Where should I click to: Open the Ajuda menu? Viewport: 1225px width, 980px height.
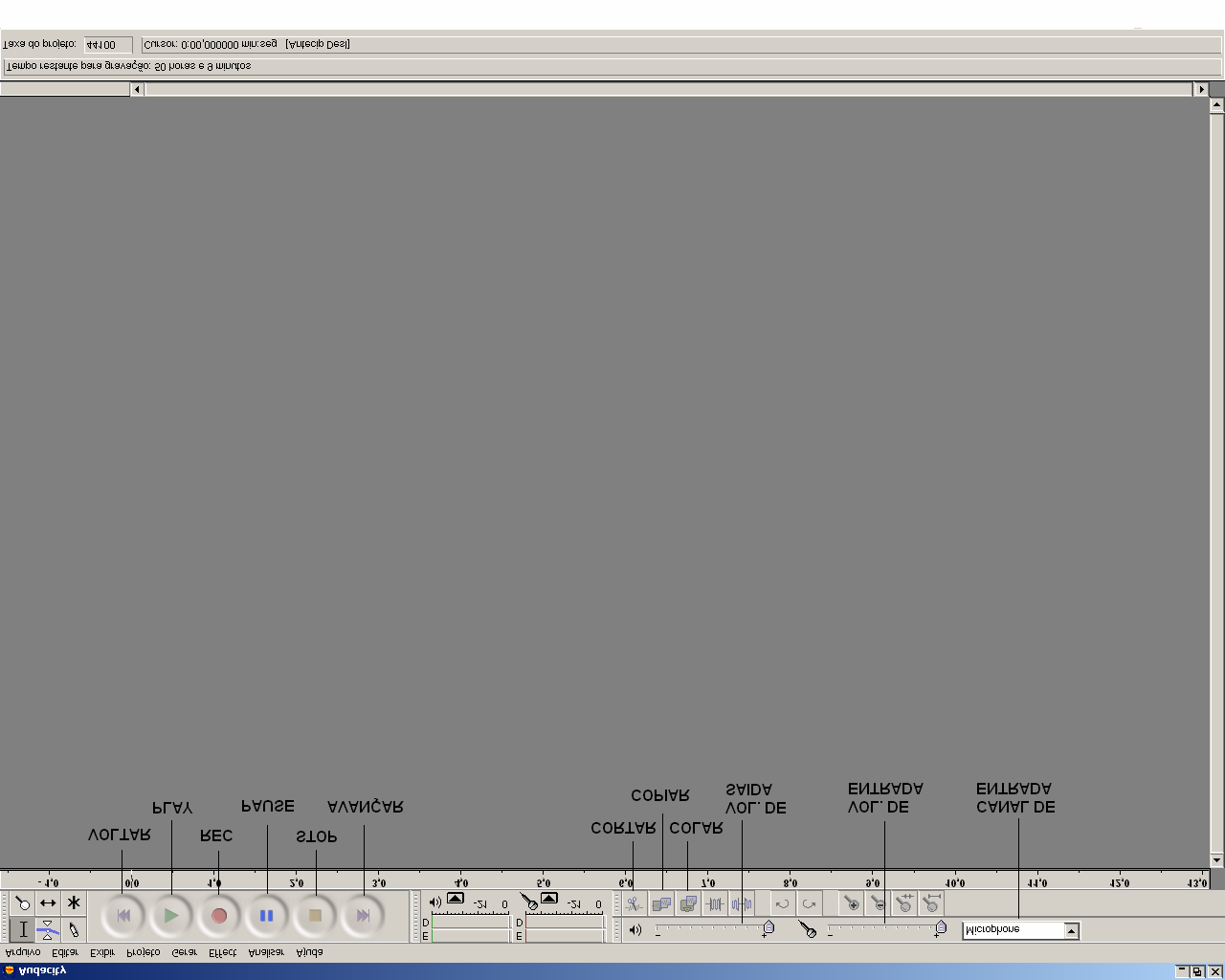(x=309, y=952)
